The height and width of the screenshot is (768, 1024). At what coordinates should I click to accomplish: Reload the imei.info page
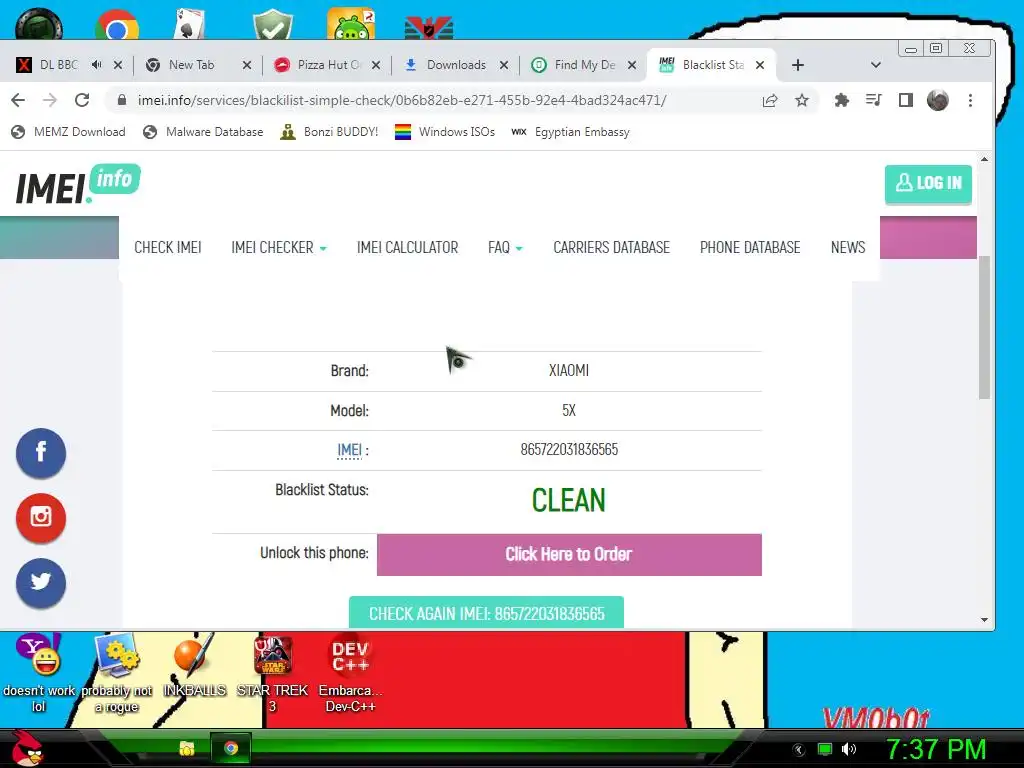(x=82, y=100)
